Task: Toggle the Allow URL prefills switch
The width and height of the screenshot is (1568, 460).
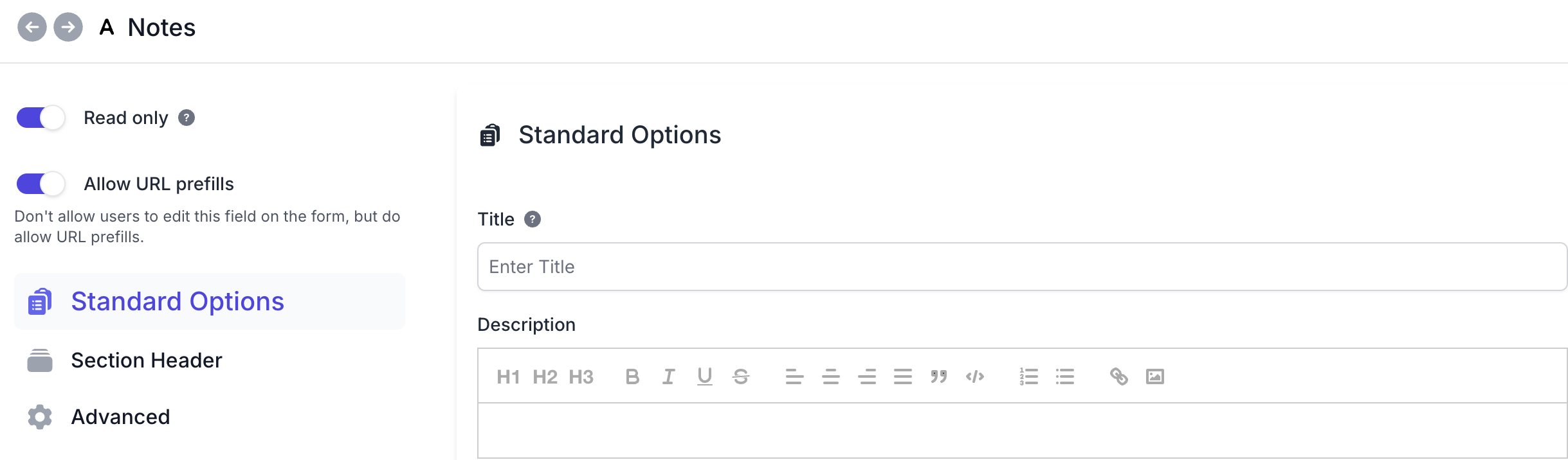Action: pyautogui.click(x=41, y=184)
